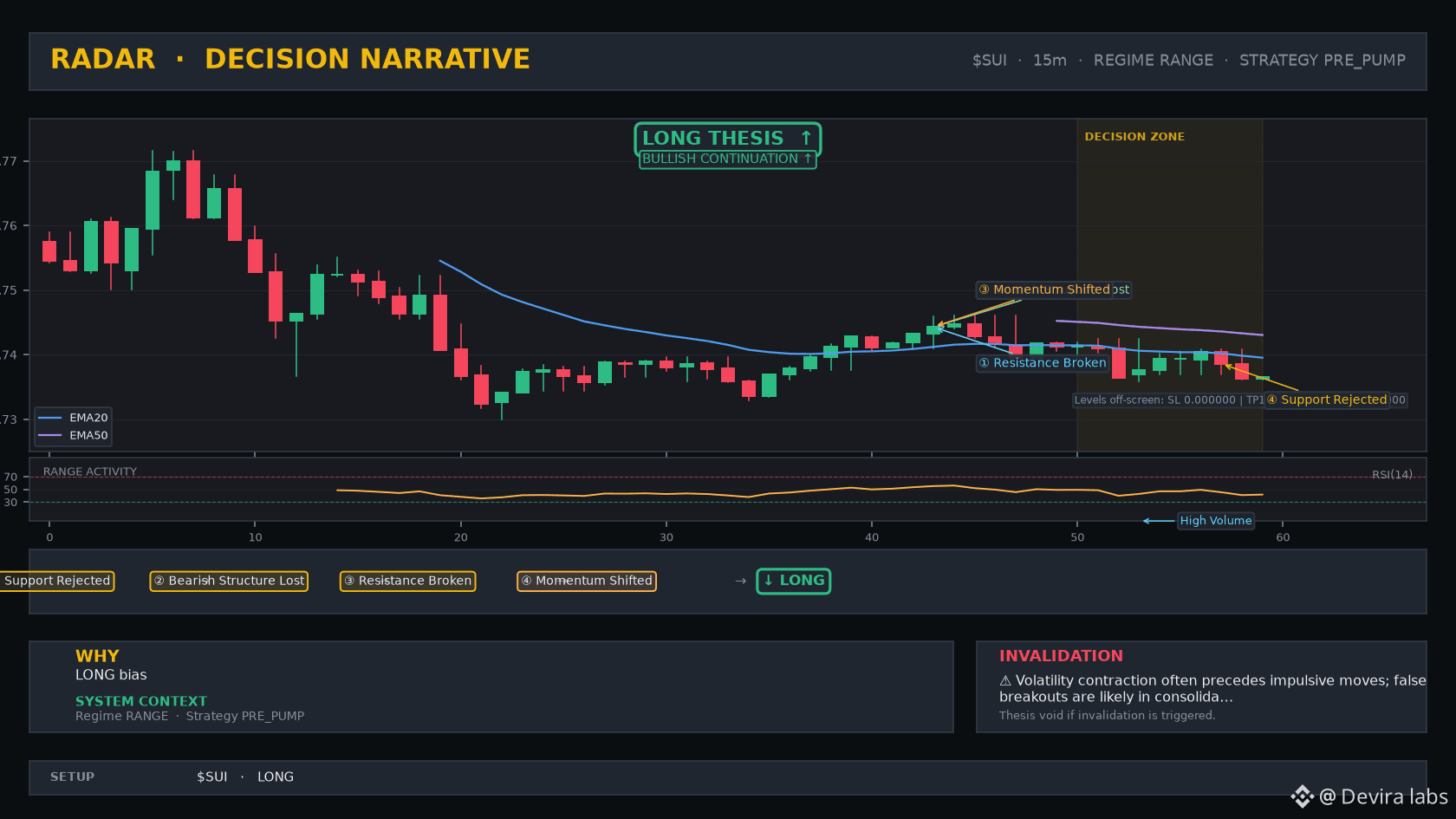This screenshot has height=819, width=1456.
Task: Click the 60 tick on the time axis
Action: (1283, 537)
